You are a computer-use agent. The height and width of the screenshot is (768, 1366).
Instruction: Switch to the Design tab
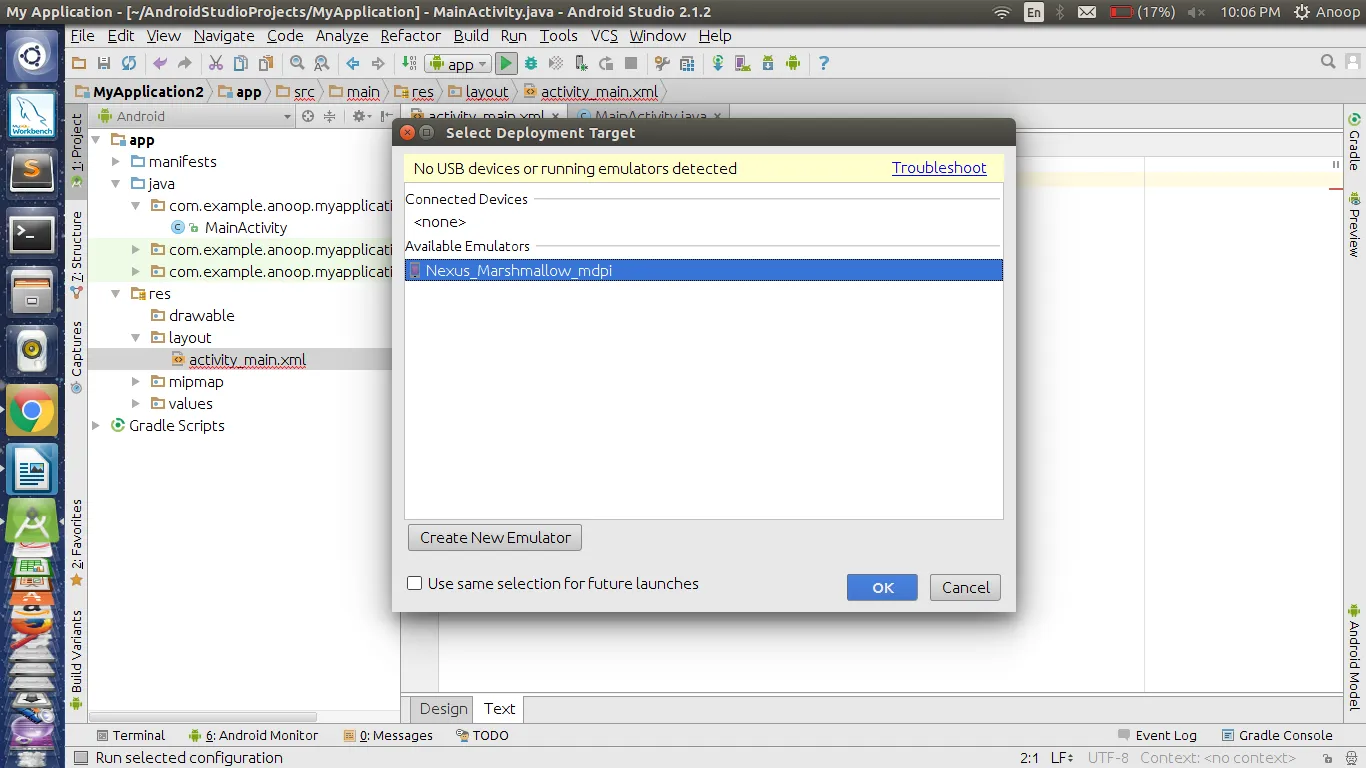(443, 709)
